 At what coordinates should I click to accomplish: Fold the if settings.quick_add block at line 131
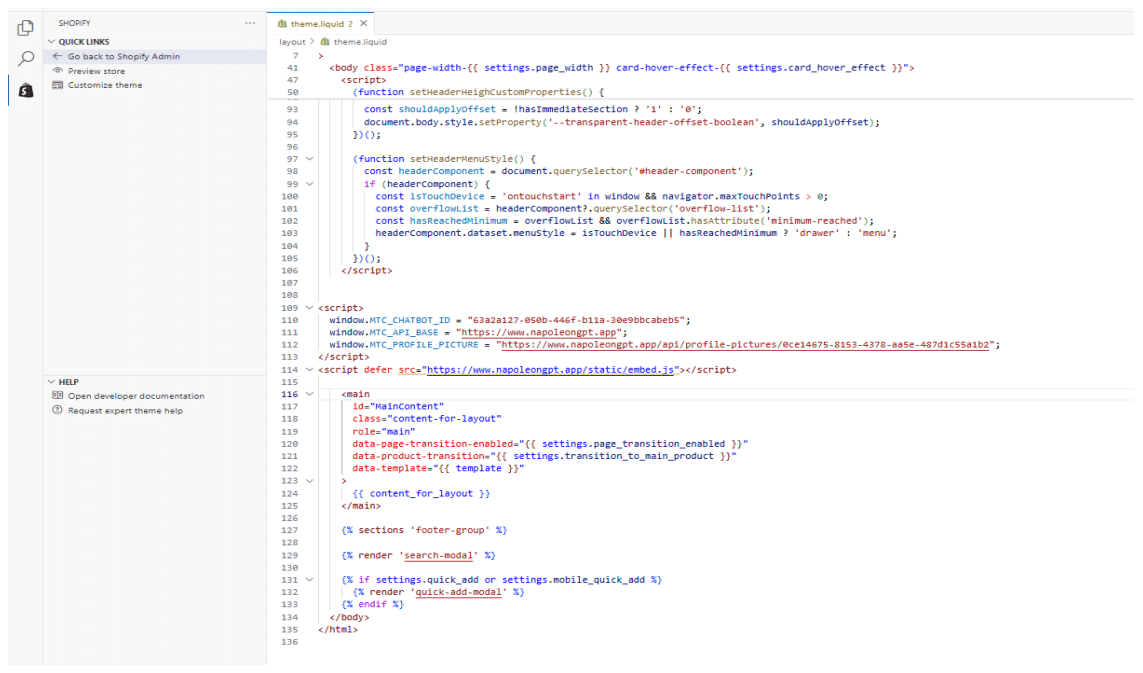coord(309,580)
